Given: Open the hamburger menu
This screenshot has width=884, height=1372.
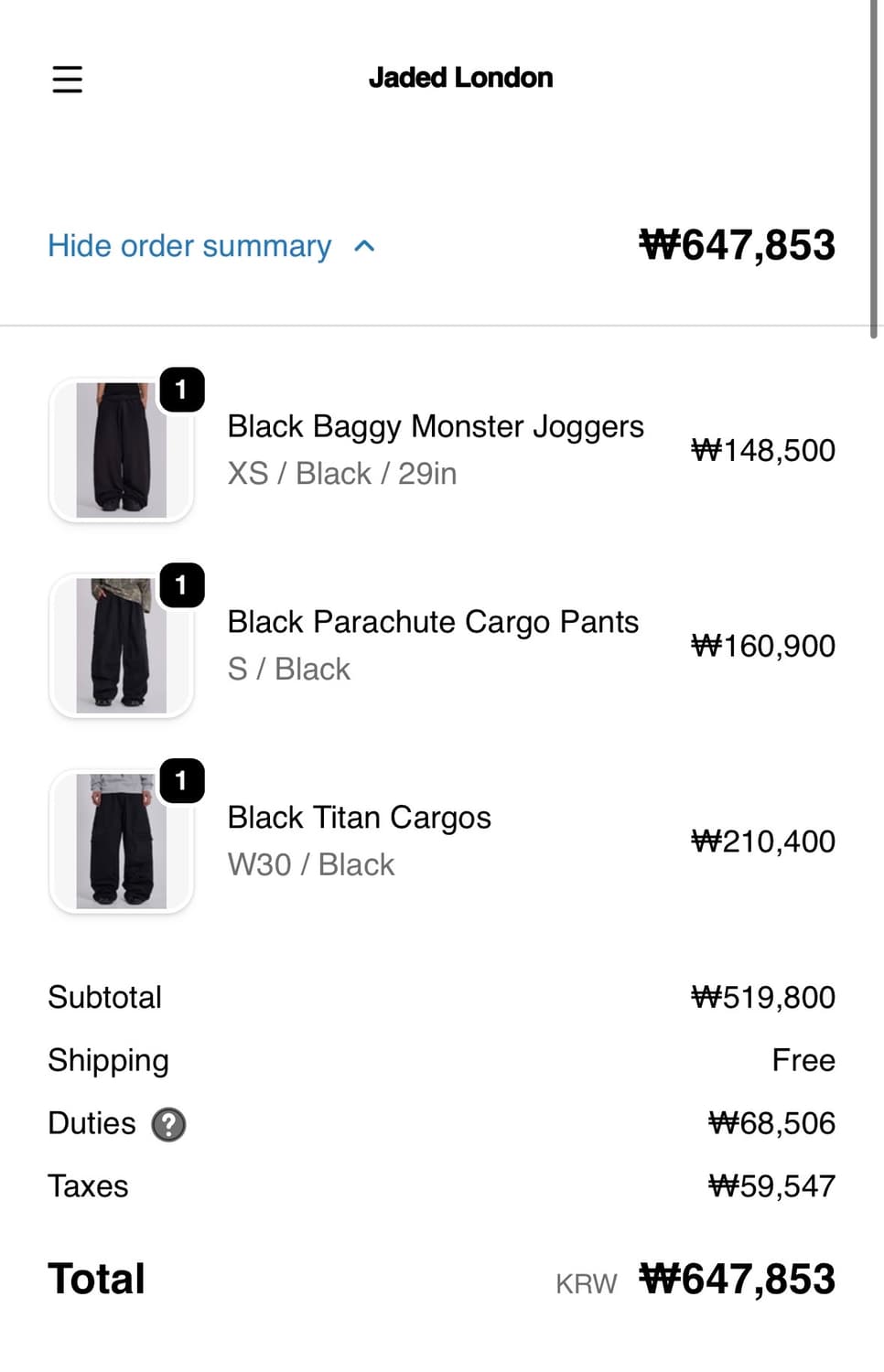Looking at the screenshot, I should (67, 80).
